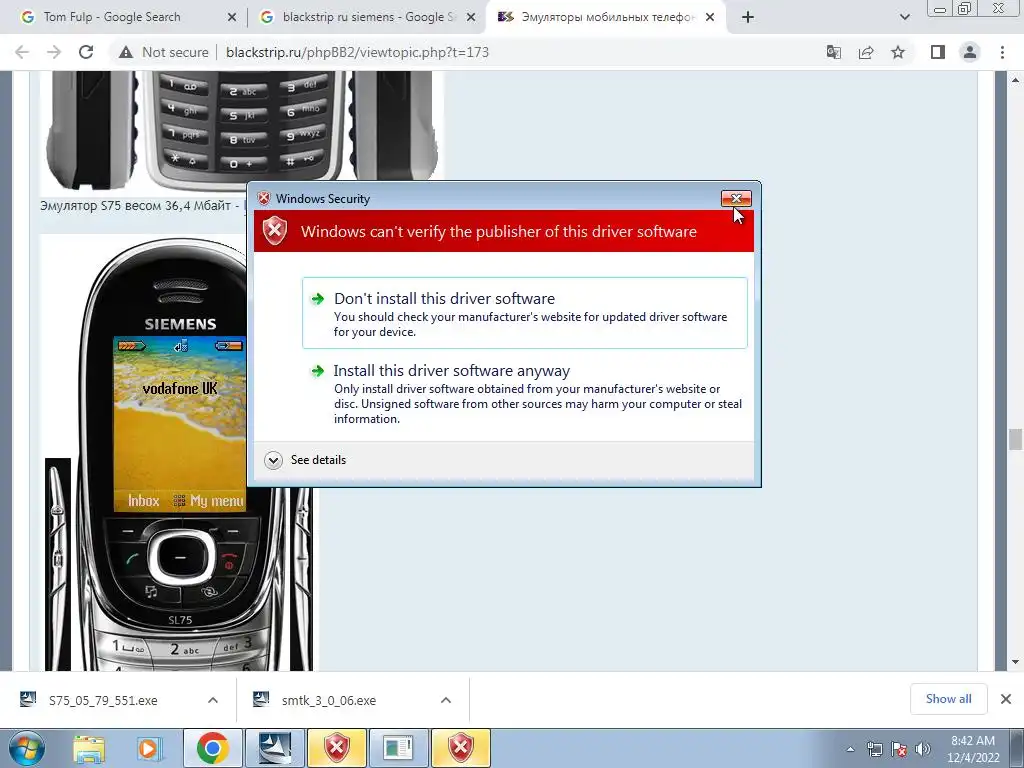Click the installer setup taskbar icon
Viewport: 1024px width, 768px height.
click(x=275, y=748)
